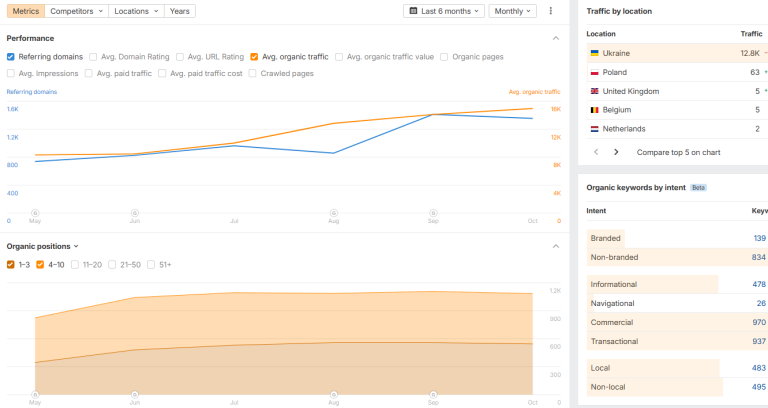Enable the Avg. Impressions checkbox

pyautogui.click(x=11, y=73)
